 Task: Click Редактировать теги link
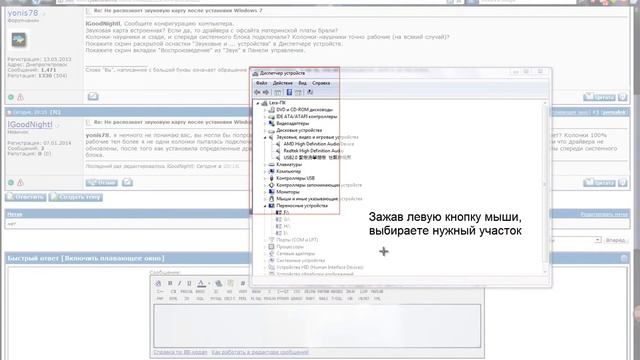point(604,214)
